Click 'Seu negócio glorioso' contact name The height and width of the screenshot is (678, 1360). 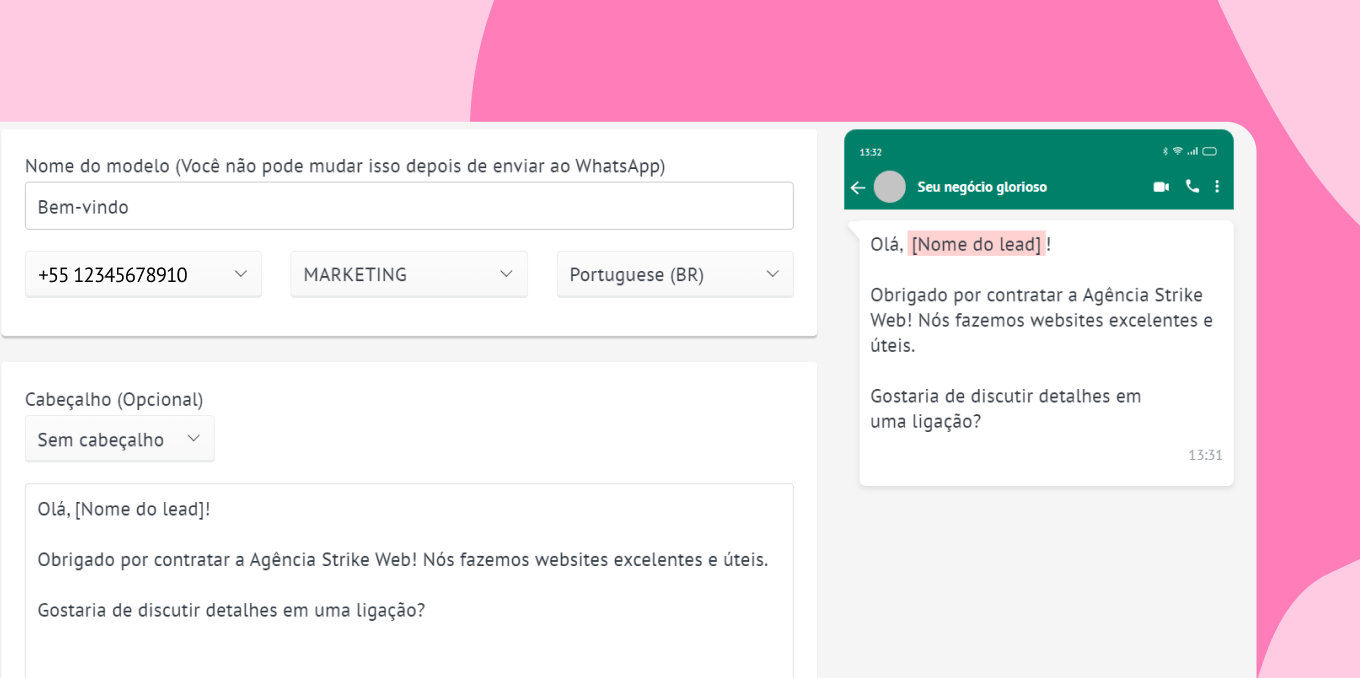point(982,187)
